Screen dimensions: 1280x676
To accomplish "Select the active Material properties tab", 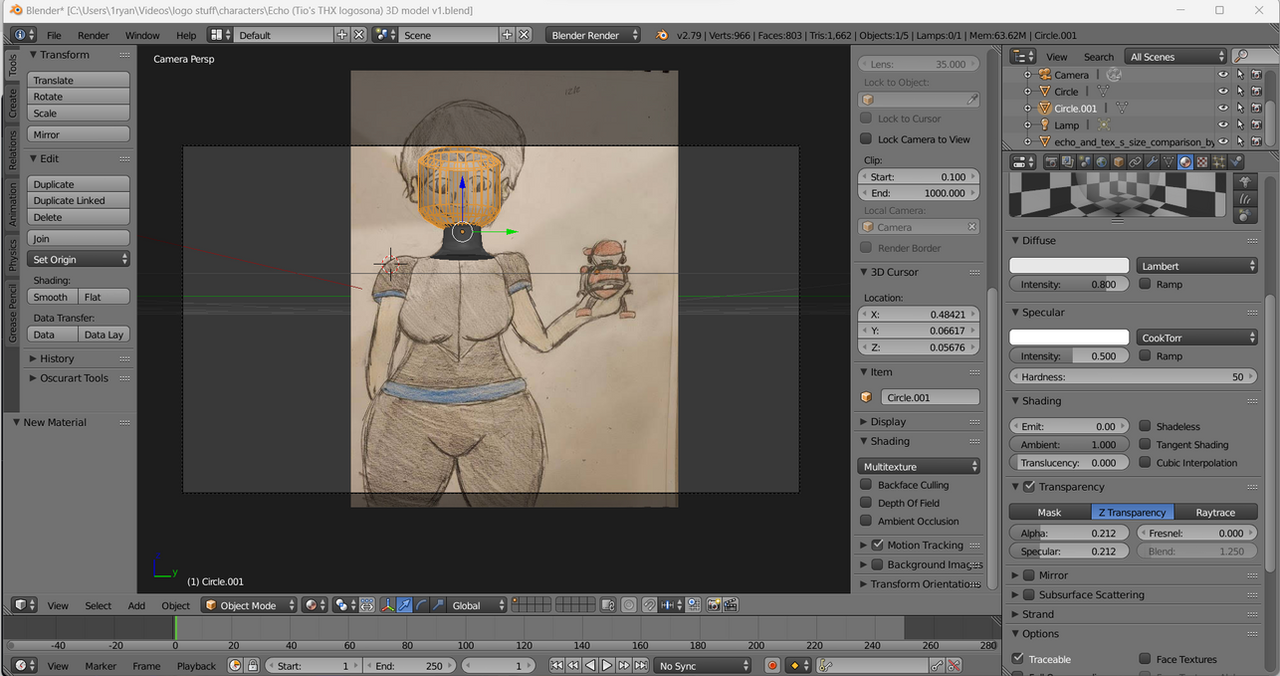I will [x=1185, y=161].
